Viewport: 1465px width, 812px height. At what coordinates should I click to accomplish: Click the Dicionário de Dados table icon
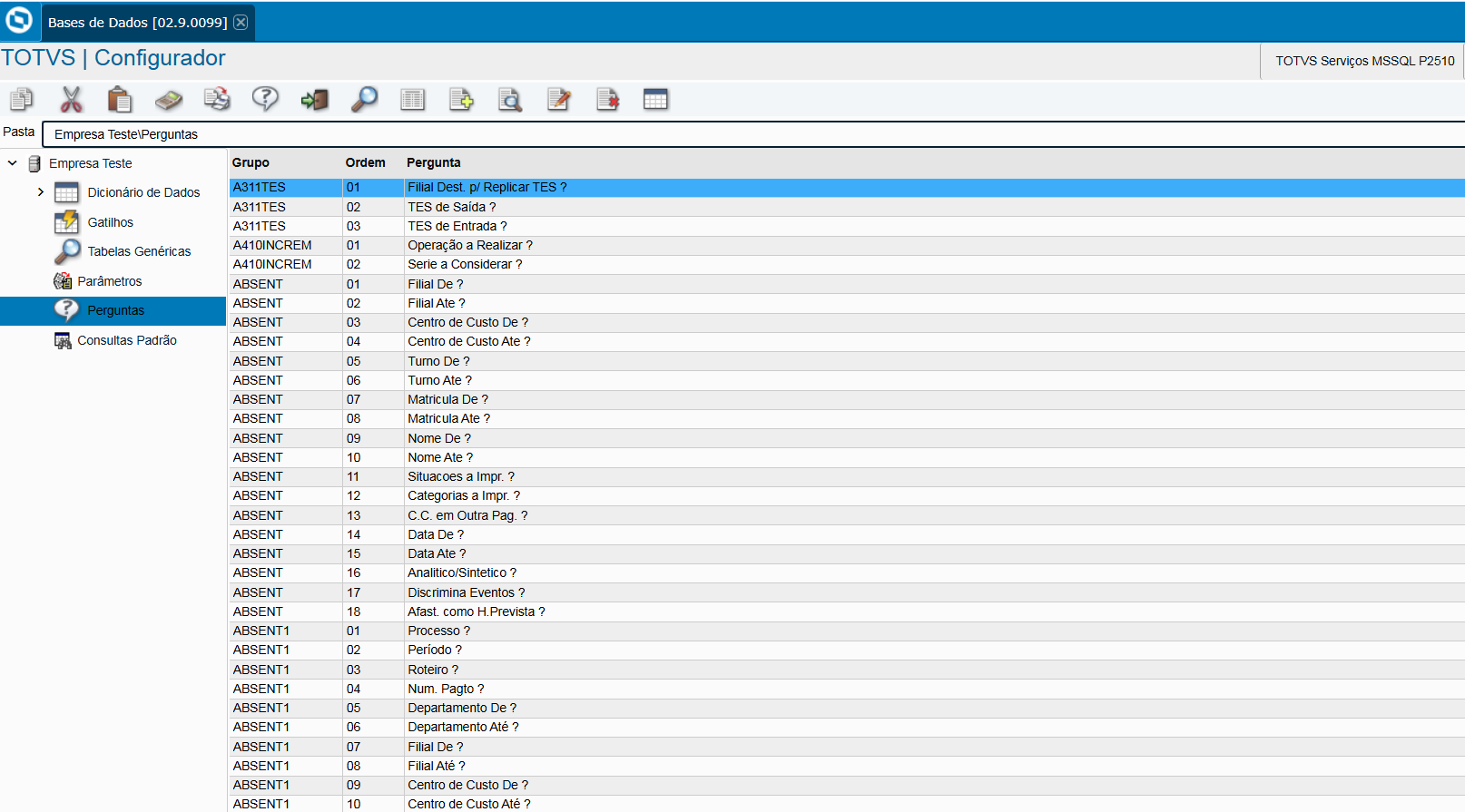coord(66,192)
